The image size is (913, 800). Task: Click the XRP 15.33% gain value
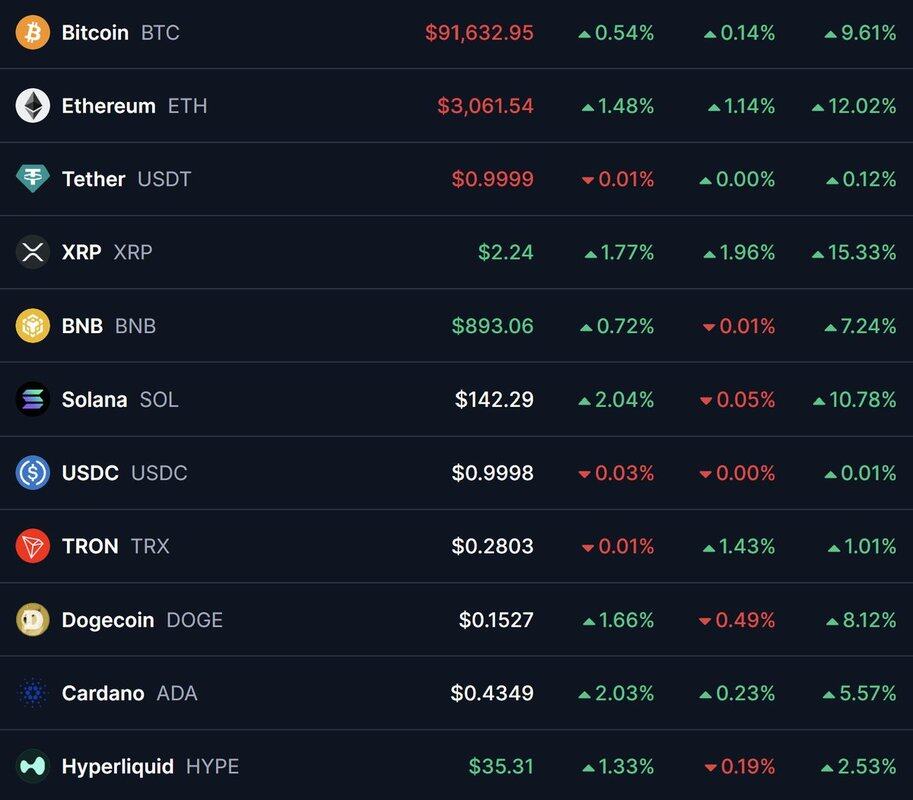pos(861,252)
